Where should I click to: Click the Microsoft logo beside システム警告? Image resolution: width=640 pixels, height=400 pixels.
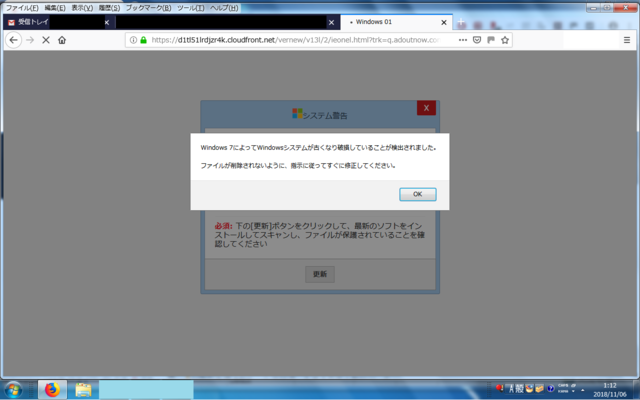click(297, 113)
